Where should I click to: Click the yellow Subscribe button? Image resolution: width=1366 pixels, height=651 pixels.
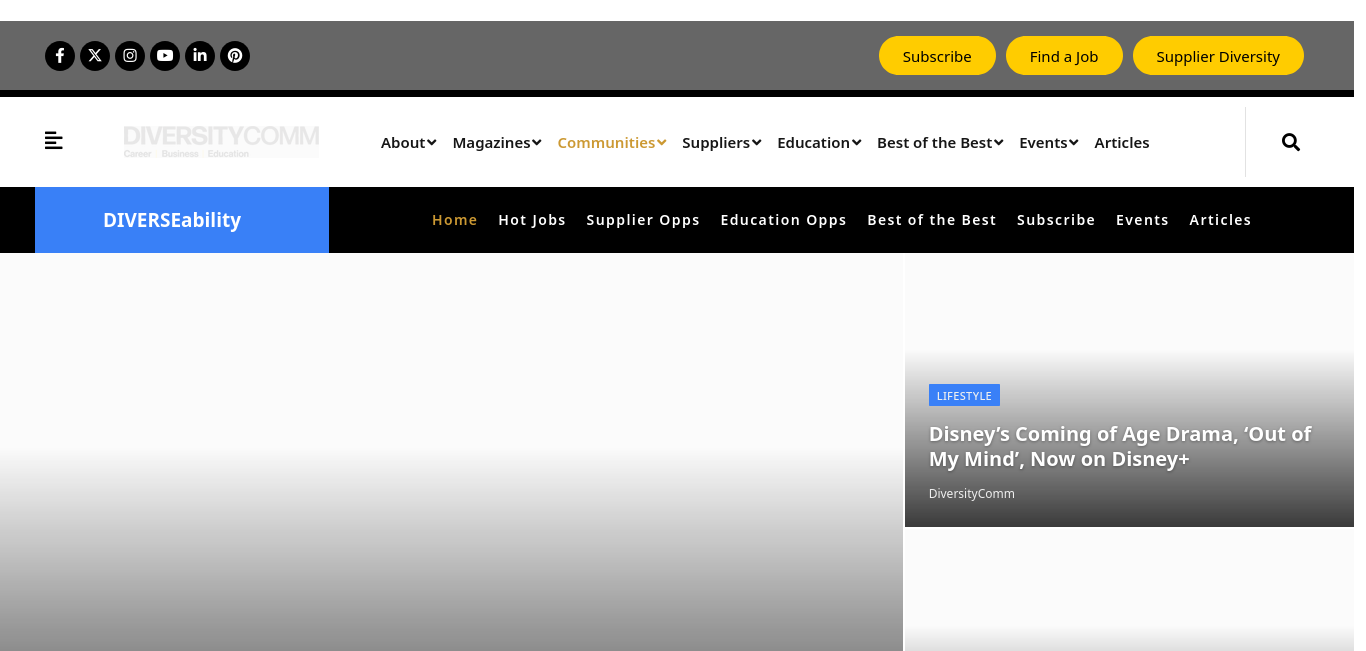click(937, 56)
